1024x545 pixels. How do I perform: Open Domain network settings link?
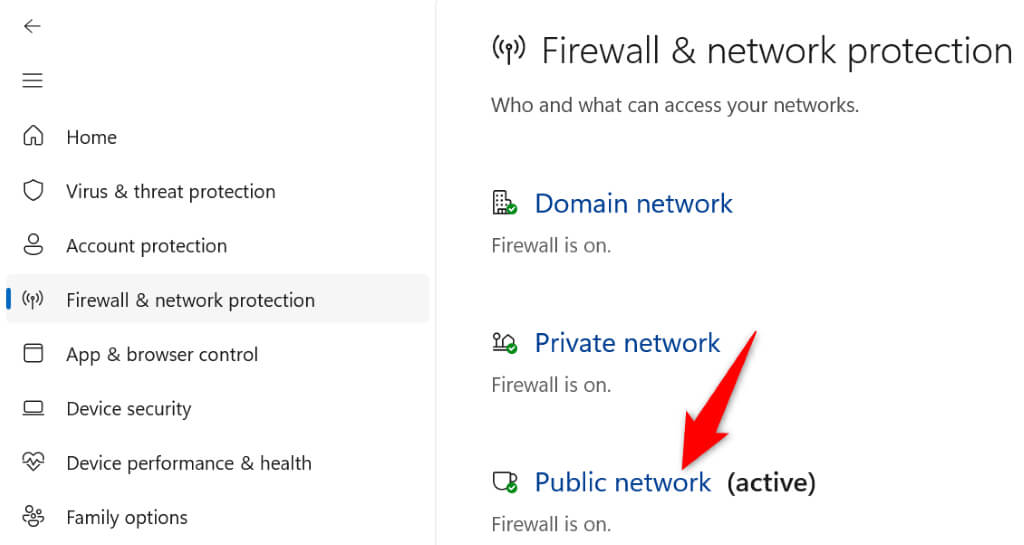633,203
